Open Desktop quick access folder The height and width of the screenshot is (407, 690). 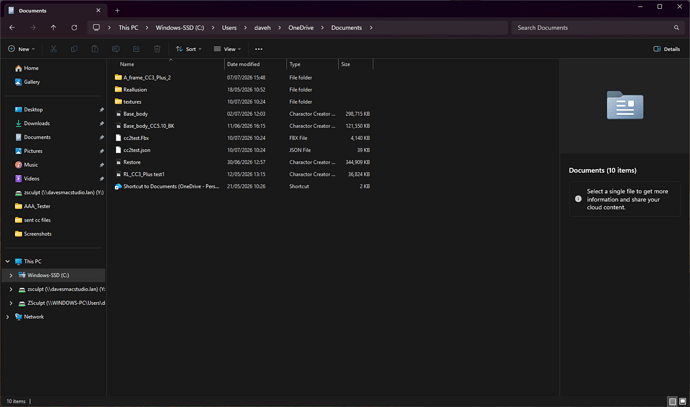point(29,110)
